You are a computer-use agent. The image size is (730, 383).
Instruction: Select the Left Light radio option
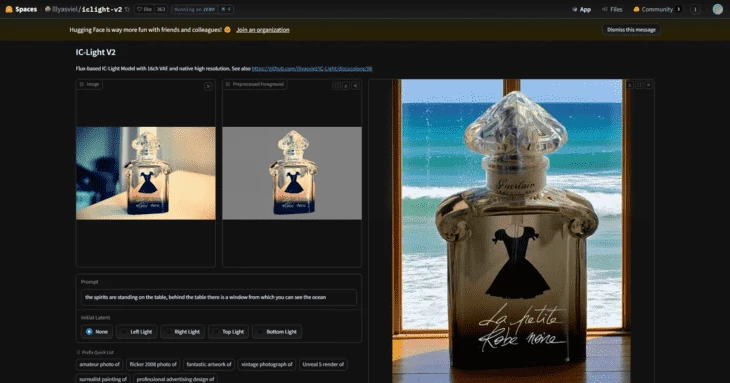(137, 332)
